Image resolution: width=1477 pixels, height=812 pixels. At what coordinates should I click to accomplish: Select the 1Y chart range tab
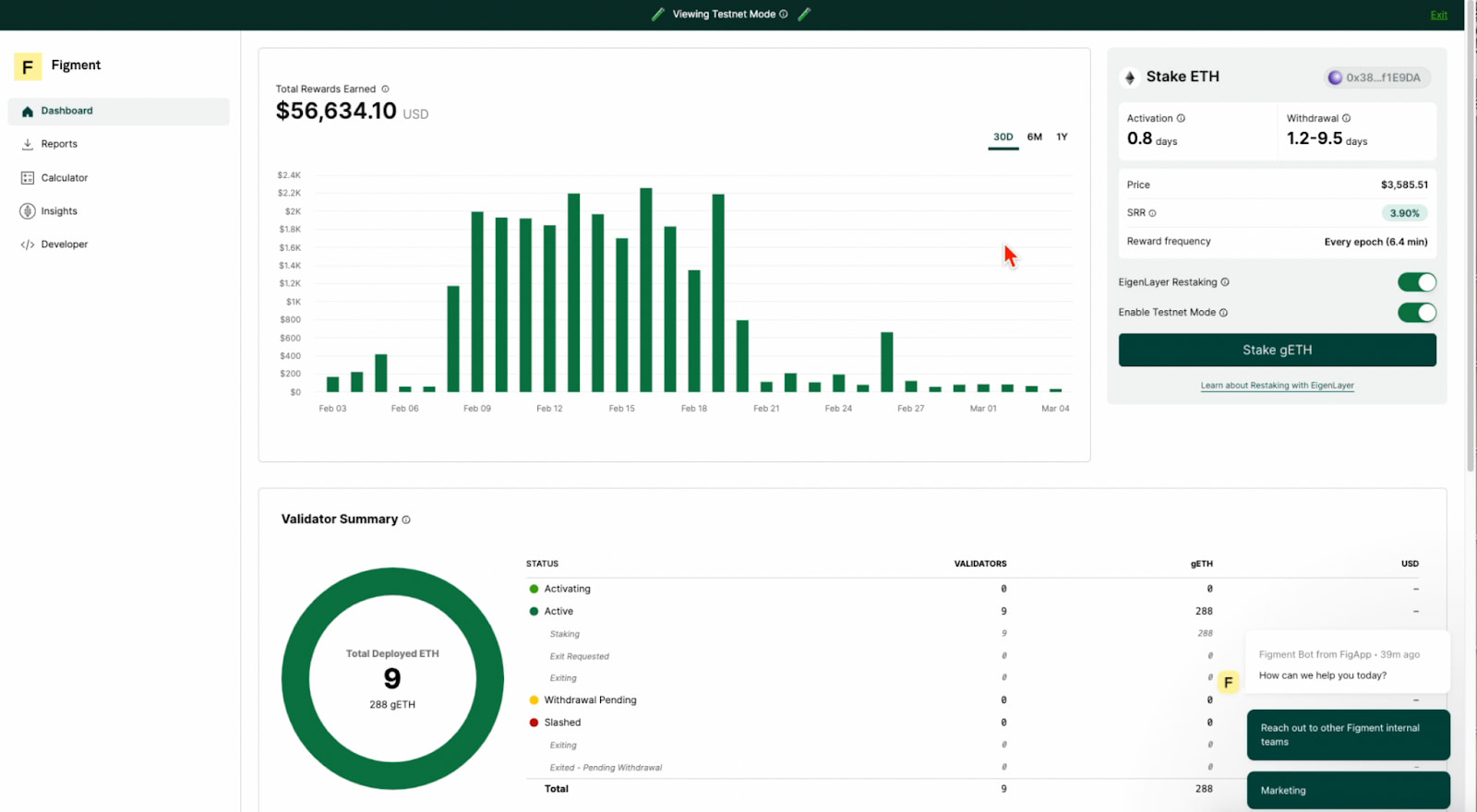[x=1062, y=137]
